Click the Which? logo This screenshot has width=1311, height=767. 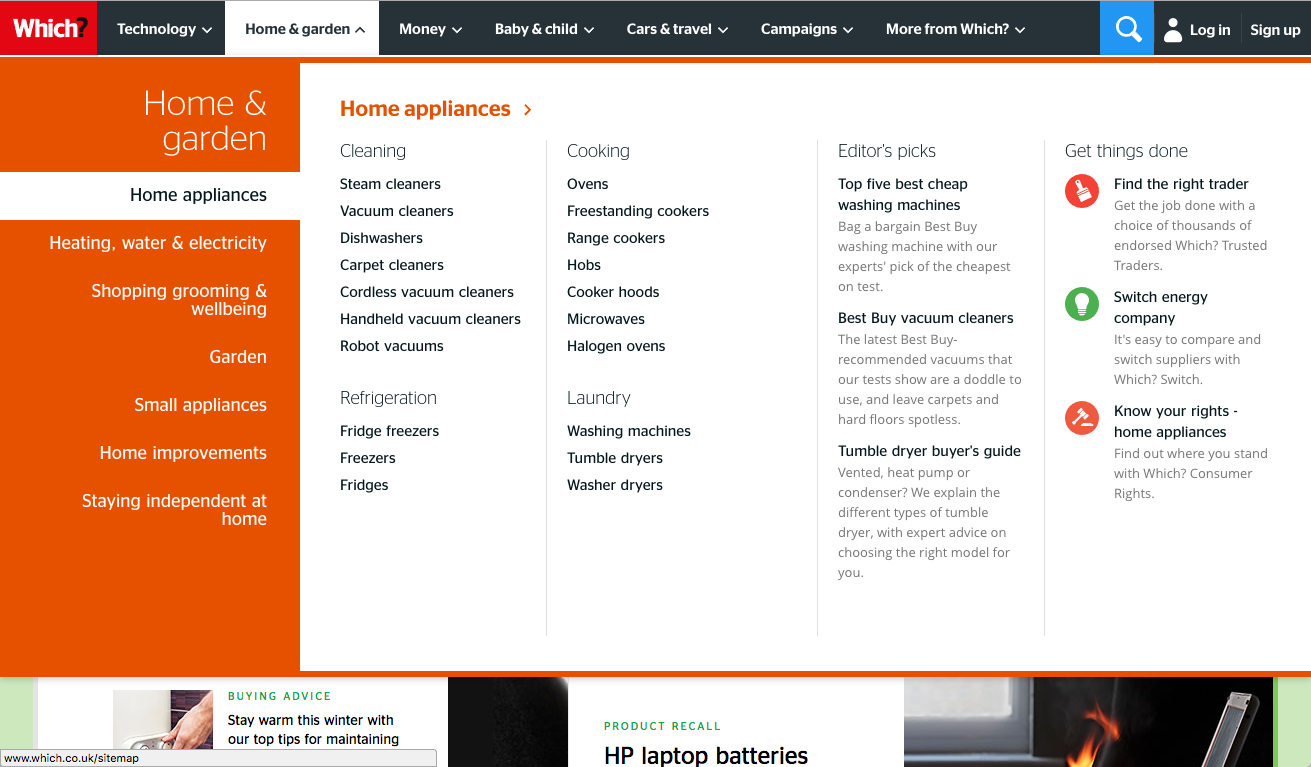49,28
